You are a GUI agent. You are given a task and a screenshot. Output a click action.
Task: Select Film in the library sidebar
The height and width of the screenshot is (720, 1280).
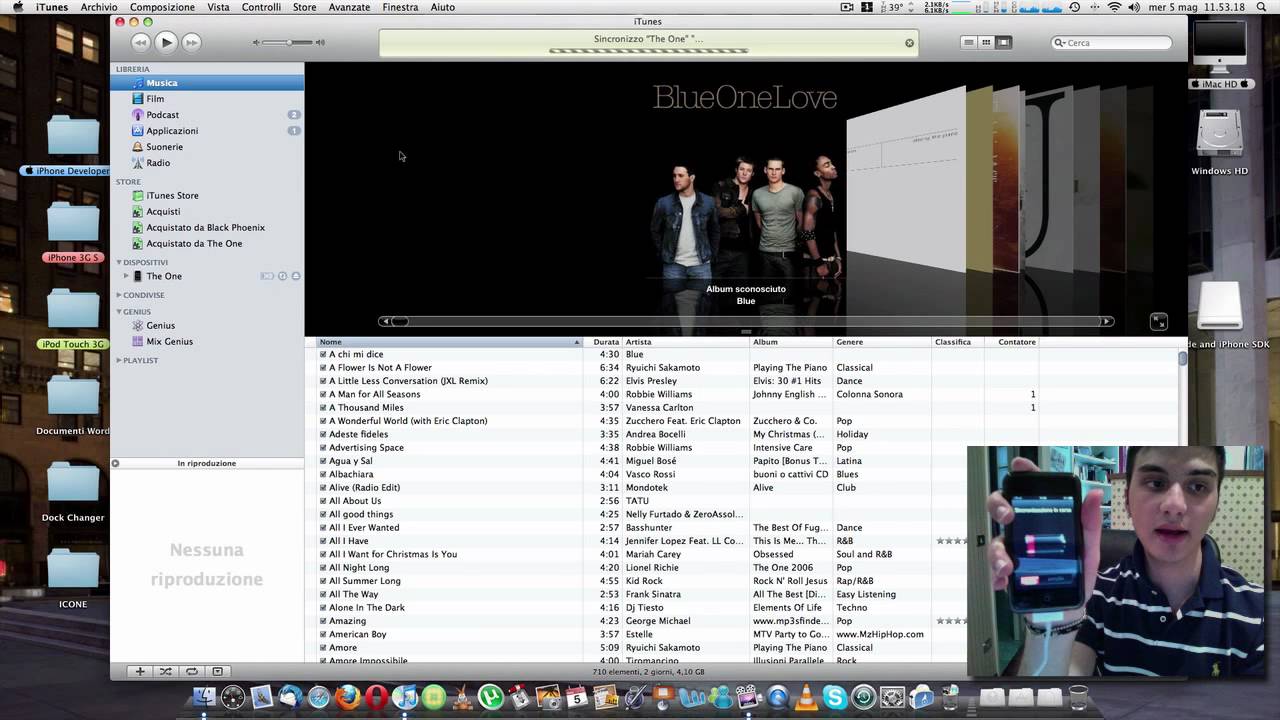click(x=155, y=99)
